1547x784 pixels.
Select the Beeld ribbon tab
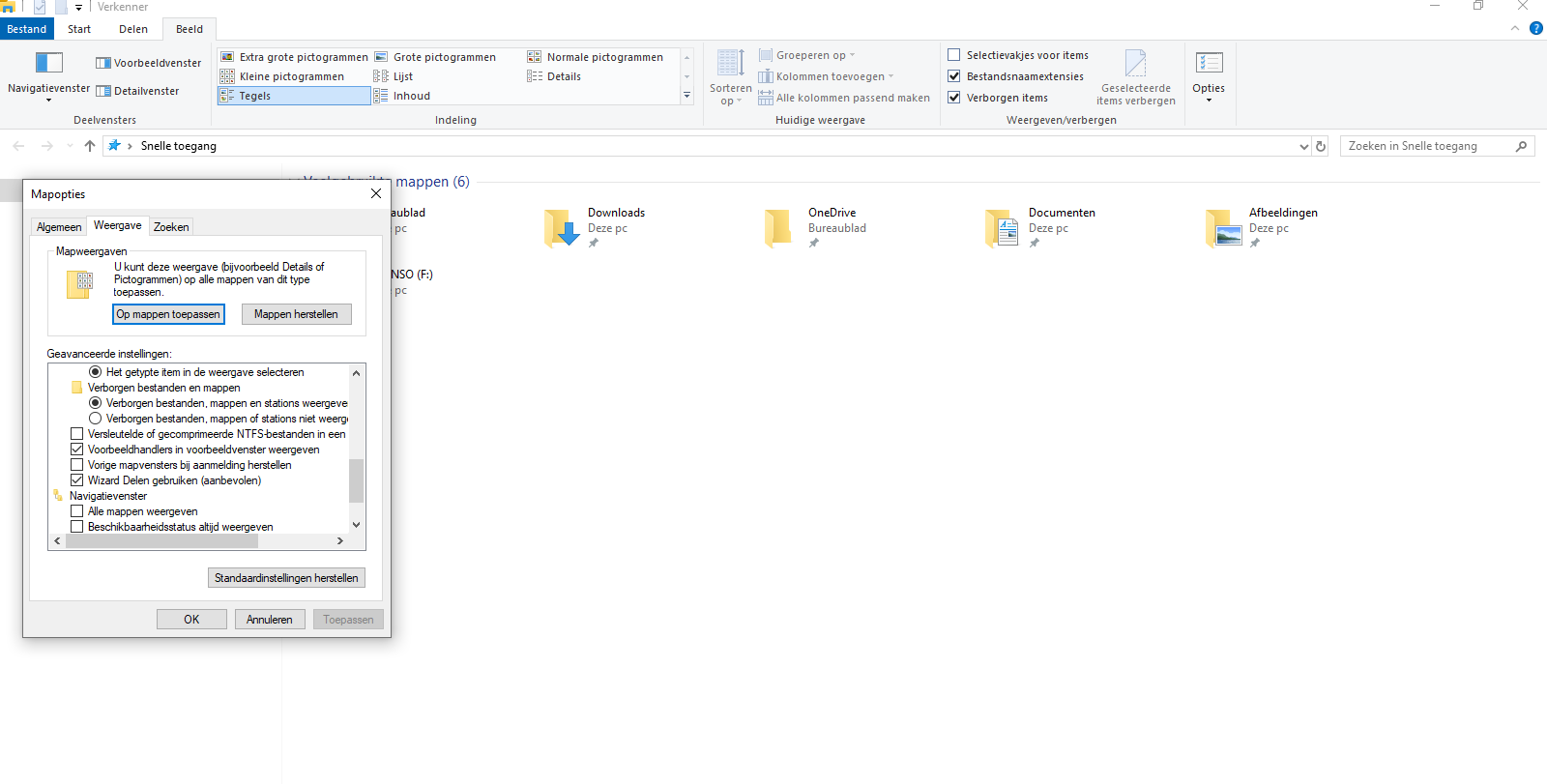190,29
